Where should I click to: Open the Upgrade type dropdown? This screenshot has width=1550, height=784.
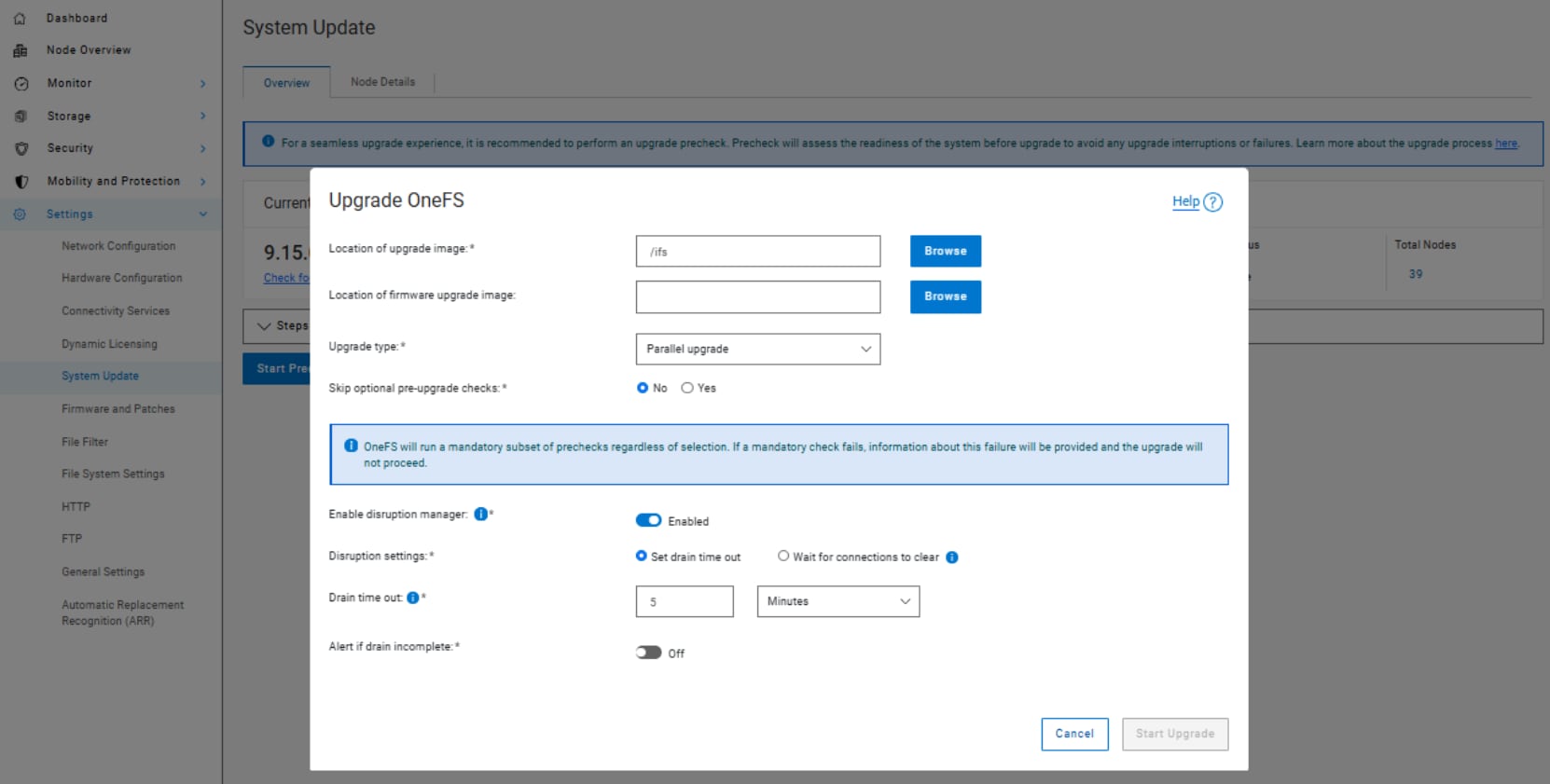[x=758, y=349]
